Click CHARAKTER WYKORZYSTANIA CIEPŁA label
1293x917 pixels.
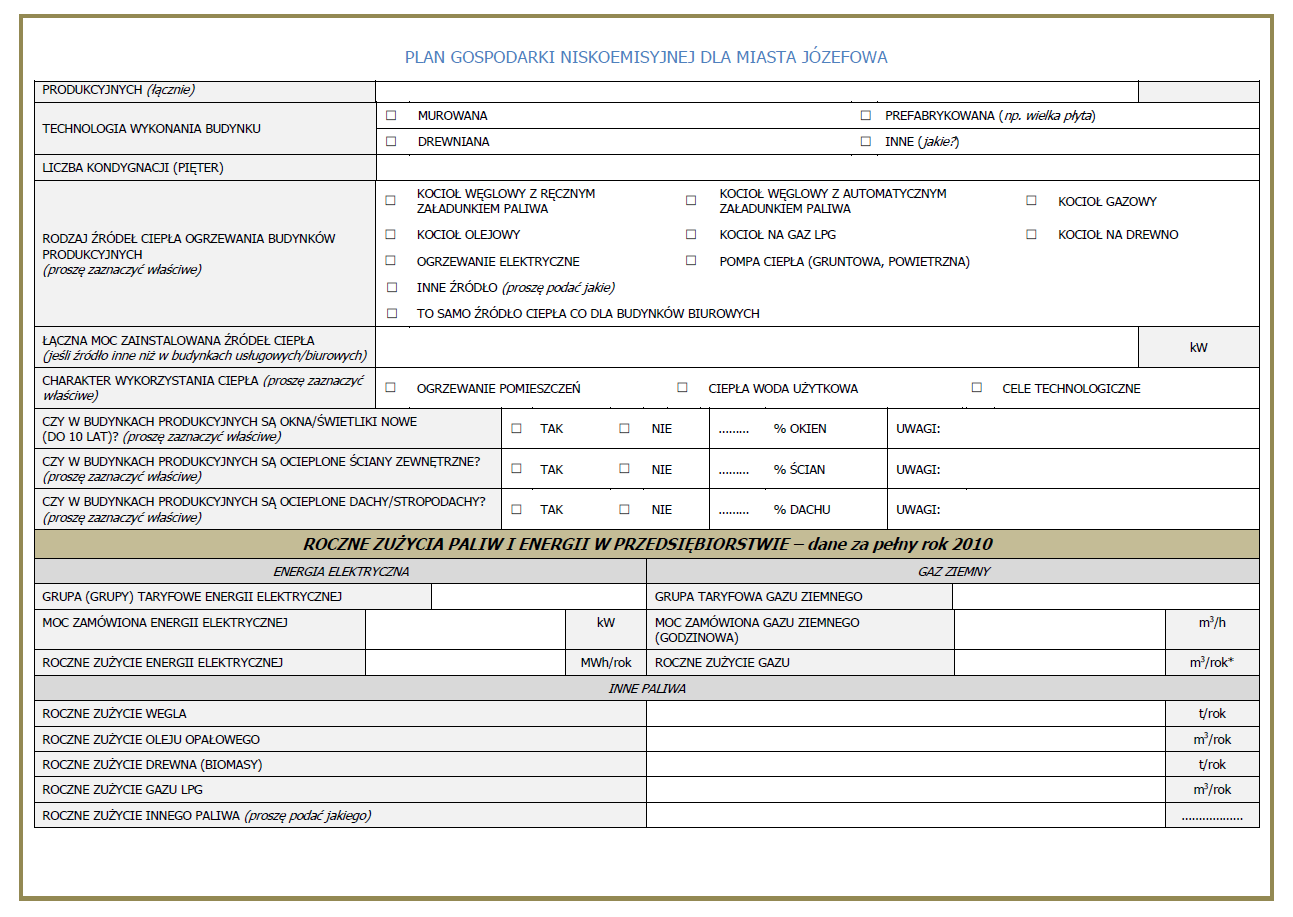[203, 388]
